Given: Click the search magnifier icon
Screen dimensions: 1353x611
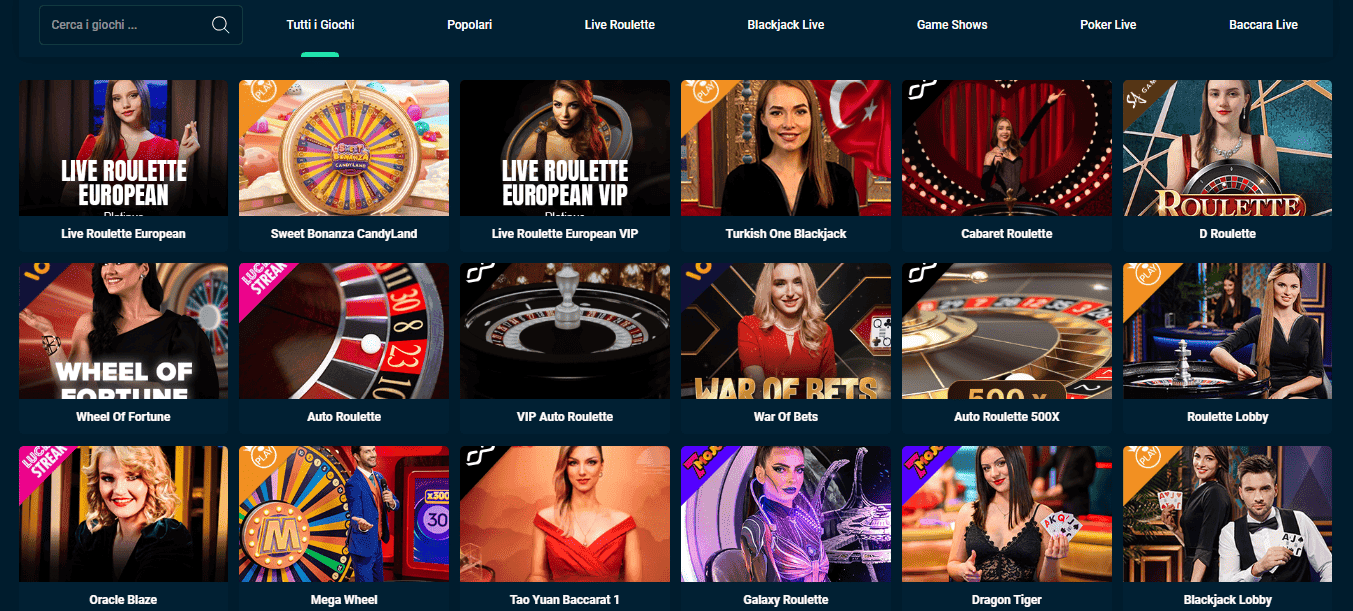Looking at the screenshot, I should [221, 25].
